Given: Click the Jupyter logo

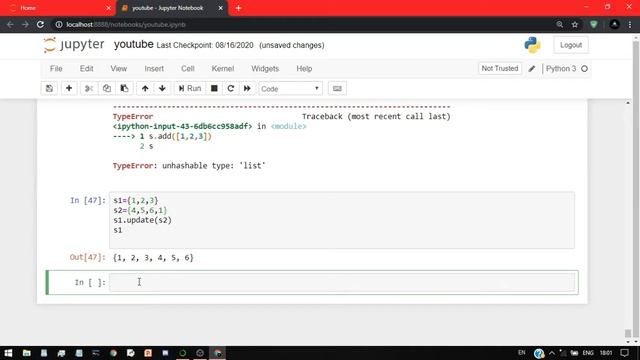Looking at the screenshot, I should click(74, 44).
